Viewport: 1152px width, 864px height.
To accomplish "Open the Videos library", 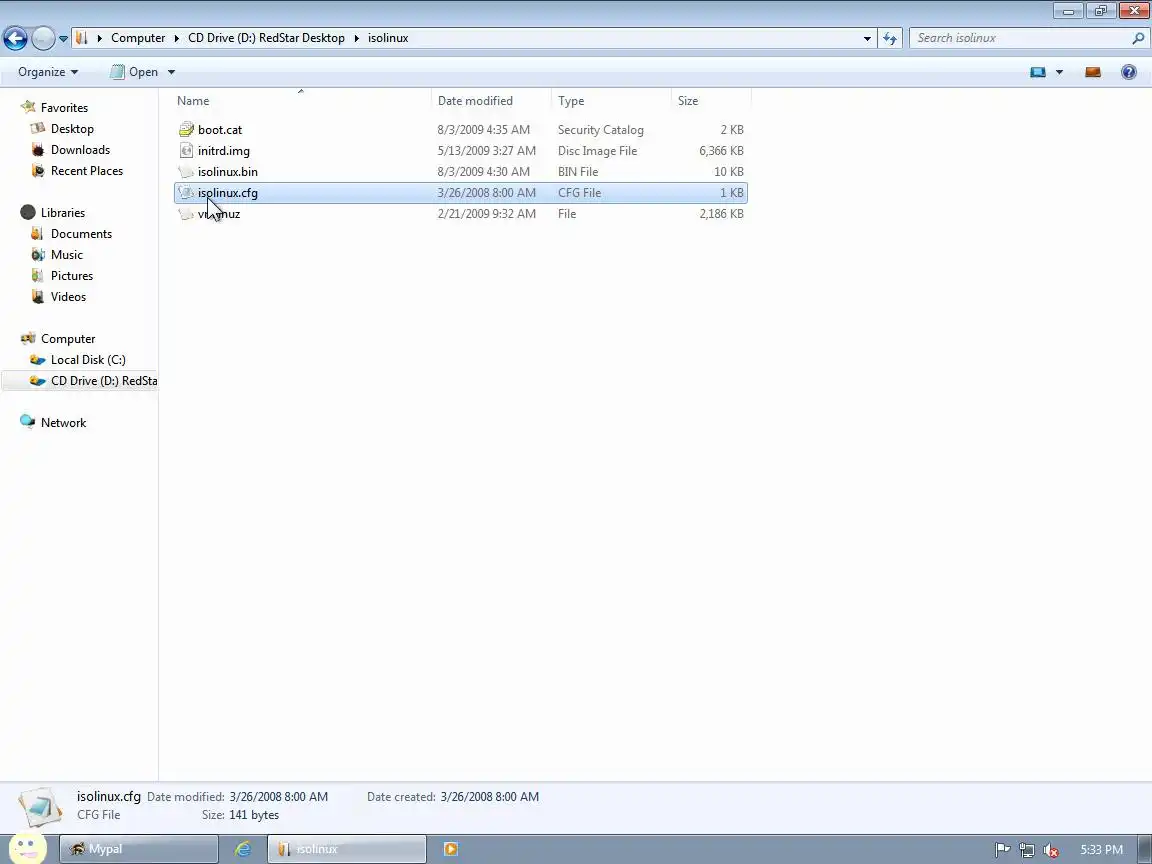I will coord(68,297).
